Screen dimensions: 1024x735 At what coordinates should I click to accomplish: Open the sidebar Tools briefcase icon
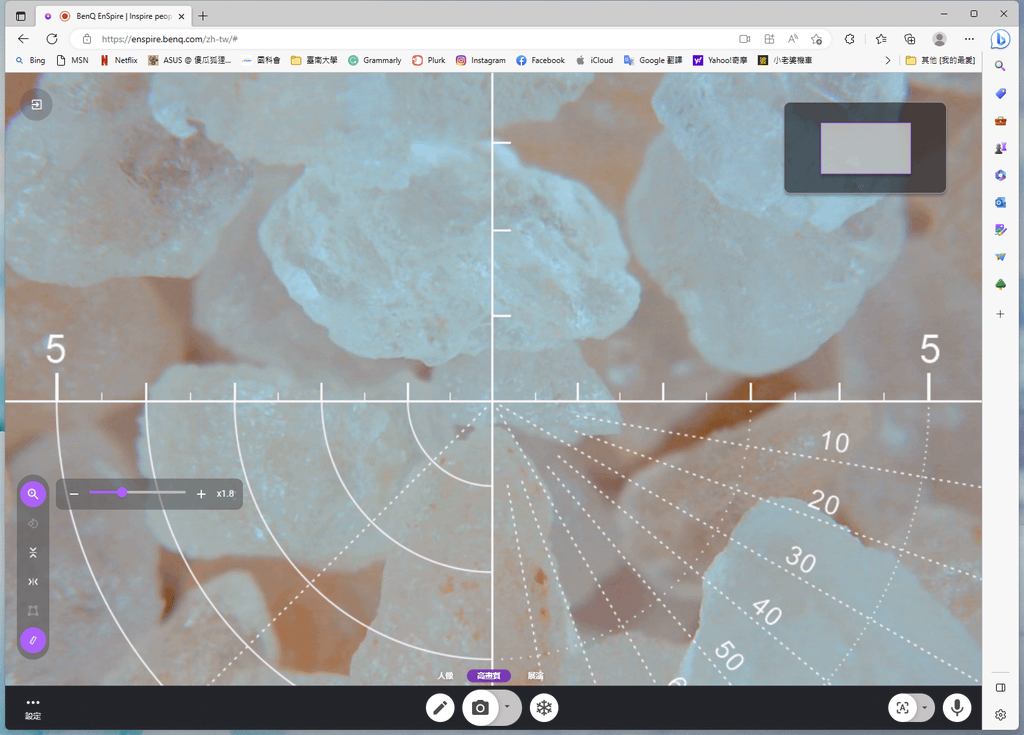click(x=1000, y=121)
